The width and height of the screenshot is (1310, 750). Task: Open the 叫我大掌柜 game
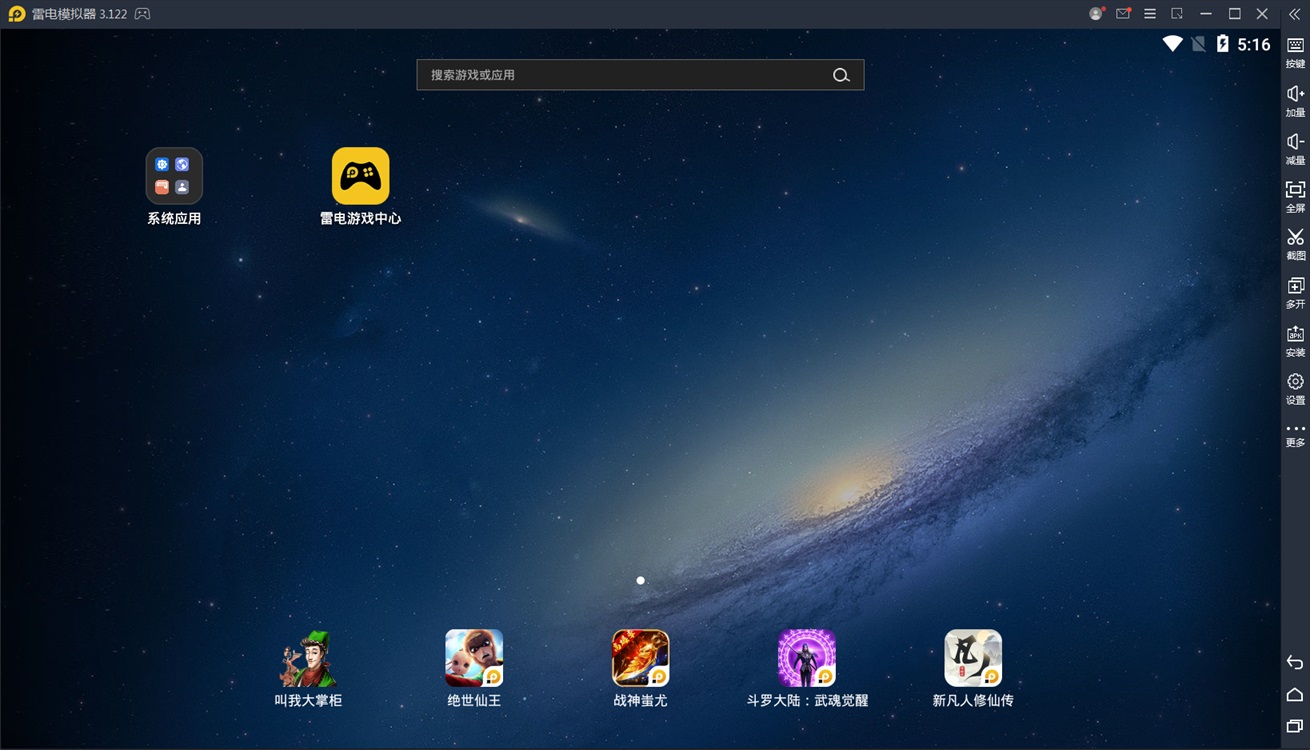308,658
